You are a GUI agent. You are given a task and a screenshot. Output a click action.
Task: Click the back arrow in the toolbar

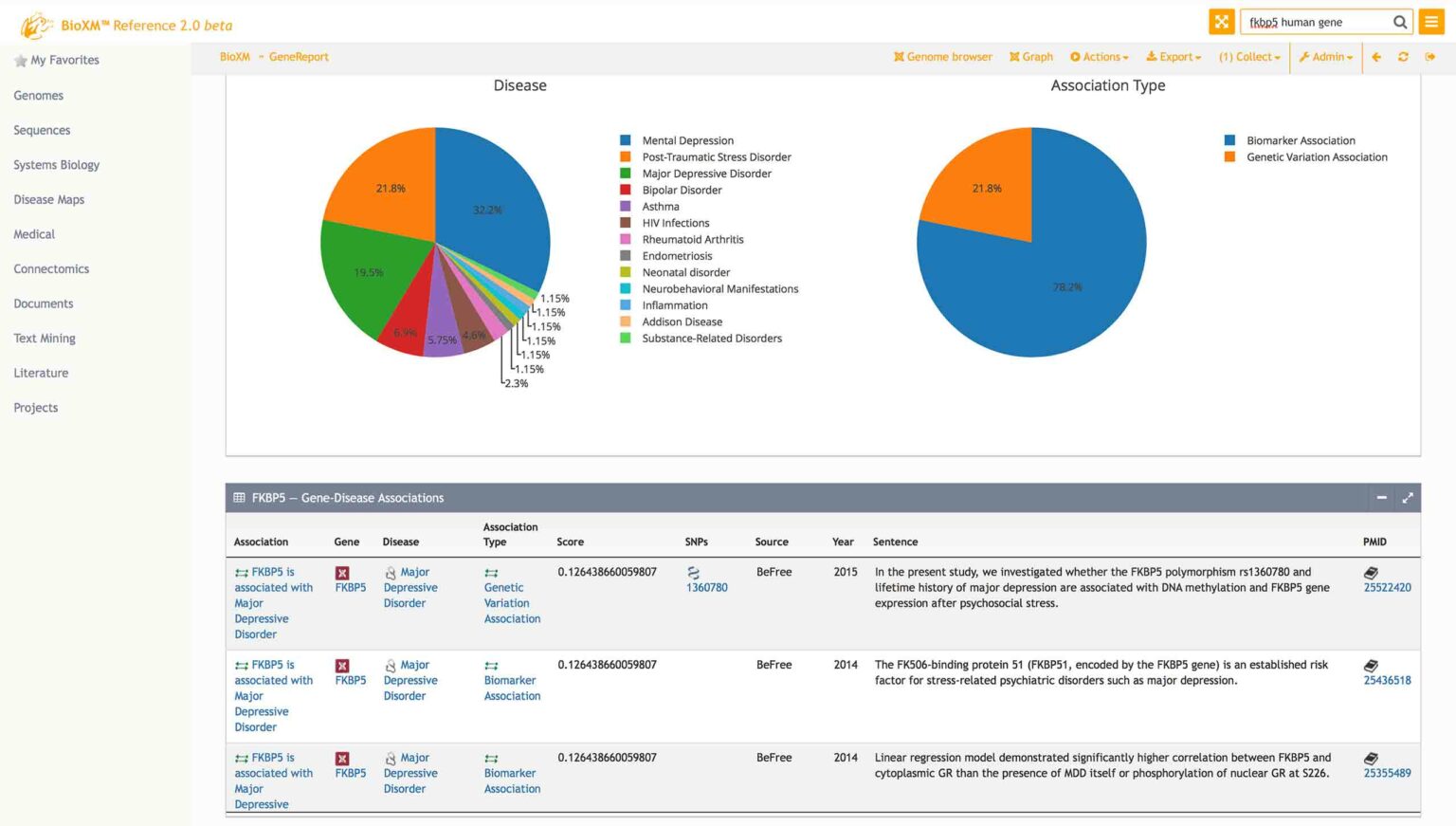pyautogui.click(x=1375, y=57)
